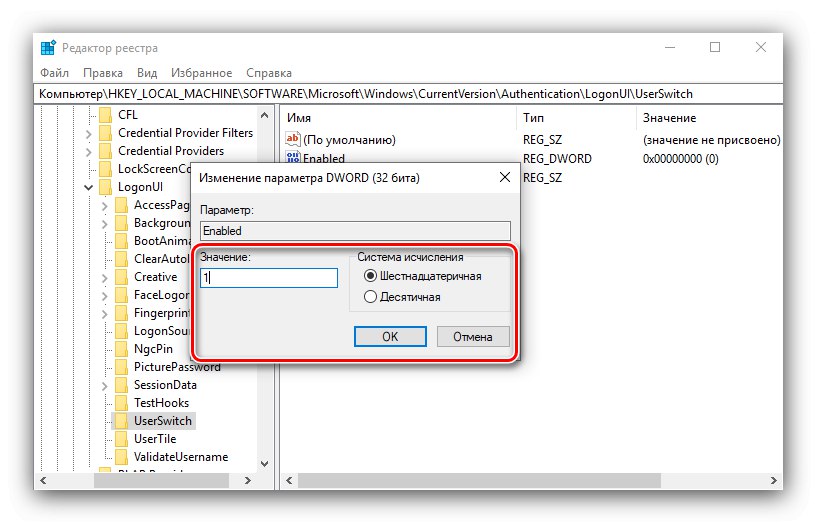This screenshot has height=523, width=816.
Task: Click the Registry Editor app icon in title bar
Action: (48, 48)
